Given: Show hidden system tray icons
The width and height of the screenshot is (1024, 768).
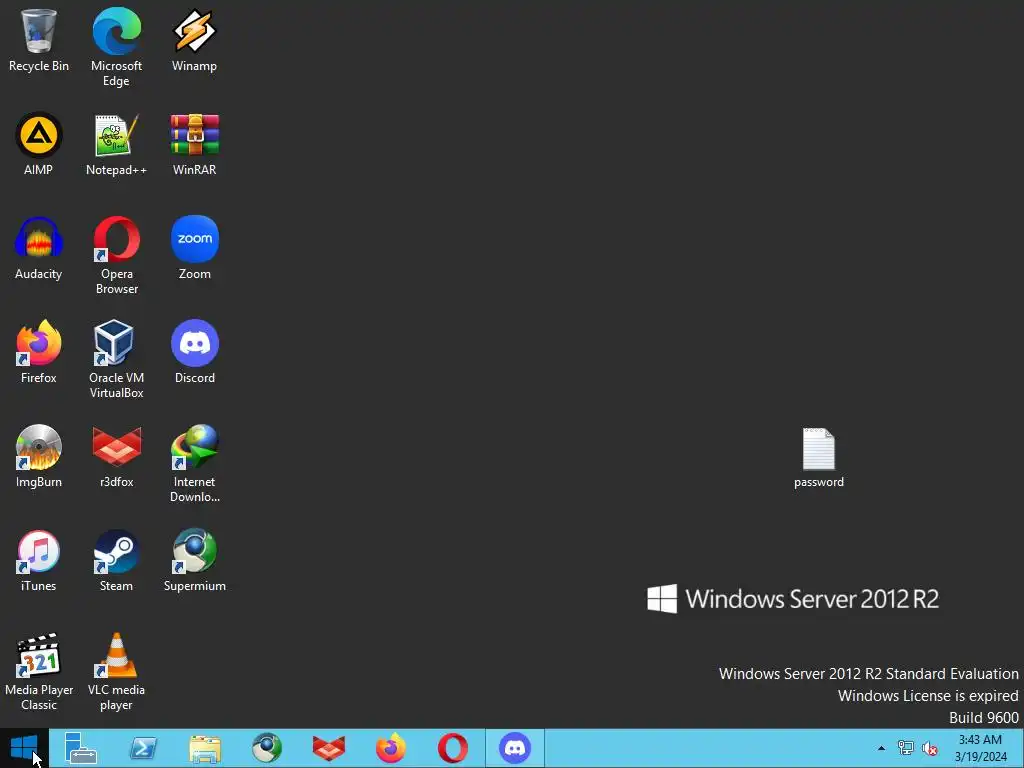Looking at the screenshot, I should click(881, 748).
